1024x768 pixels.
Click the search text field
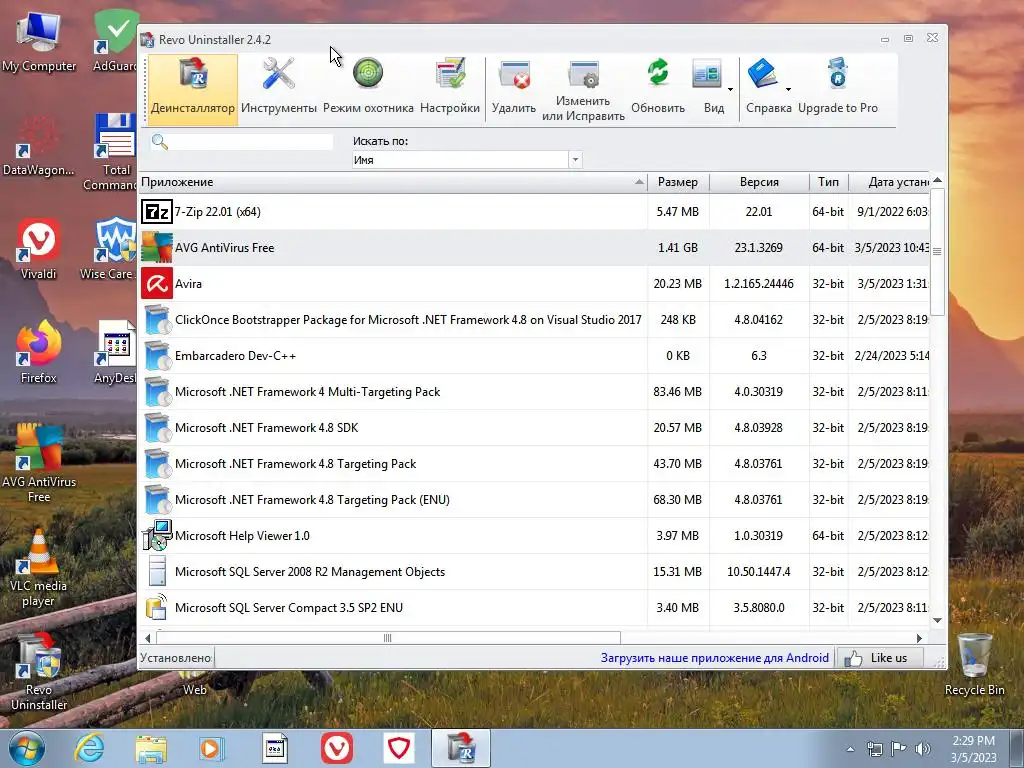tap(251, 142)
